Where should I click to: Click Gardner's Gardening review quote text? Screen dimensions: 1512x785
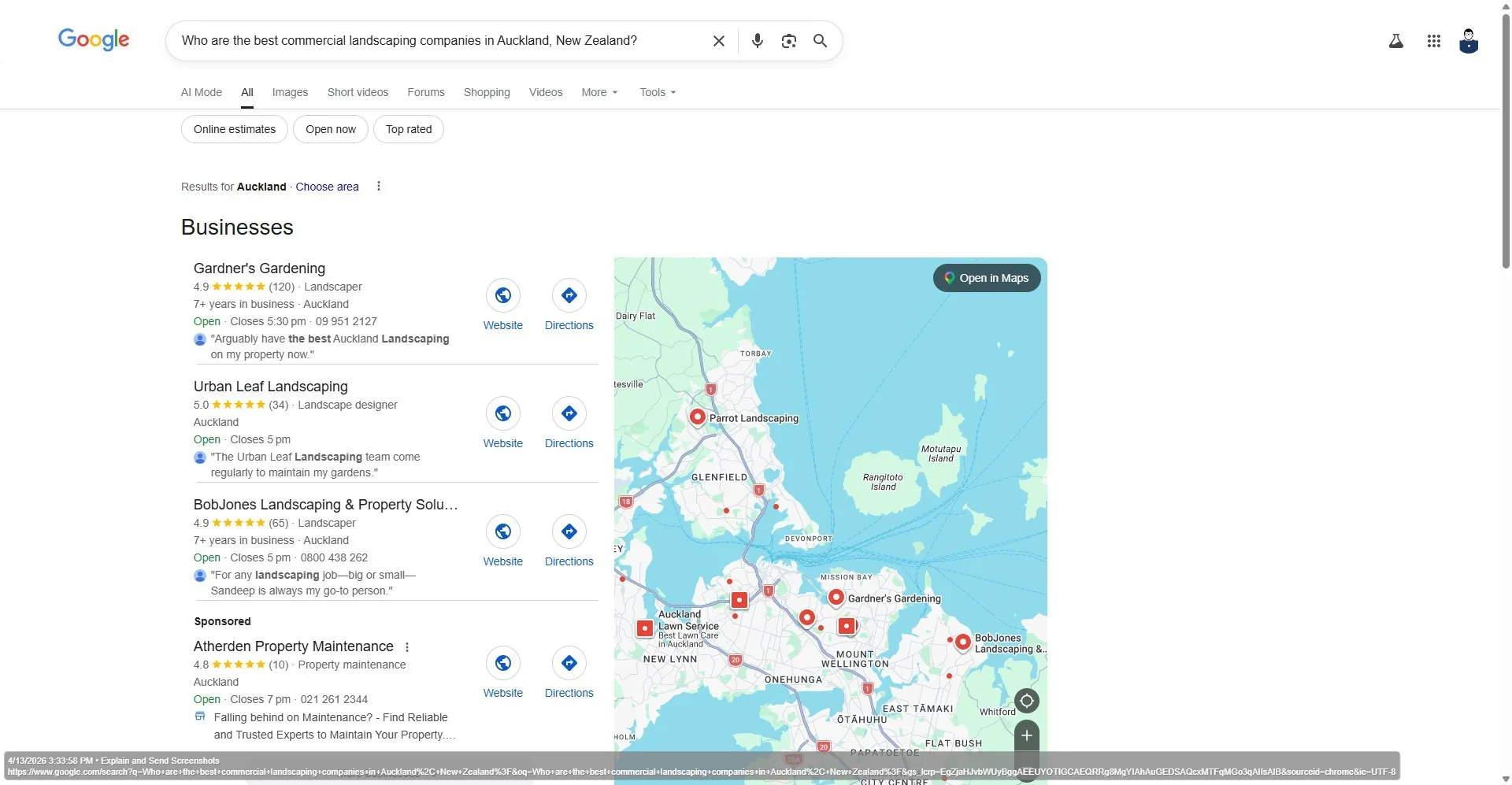[x=330, y=346]
